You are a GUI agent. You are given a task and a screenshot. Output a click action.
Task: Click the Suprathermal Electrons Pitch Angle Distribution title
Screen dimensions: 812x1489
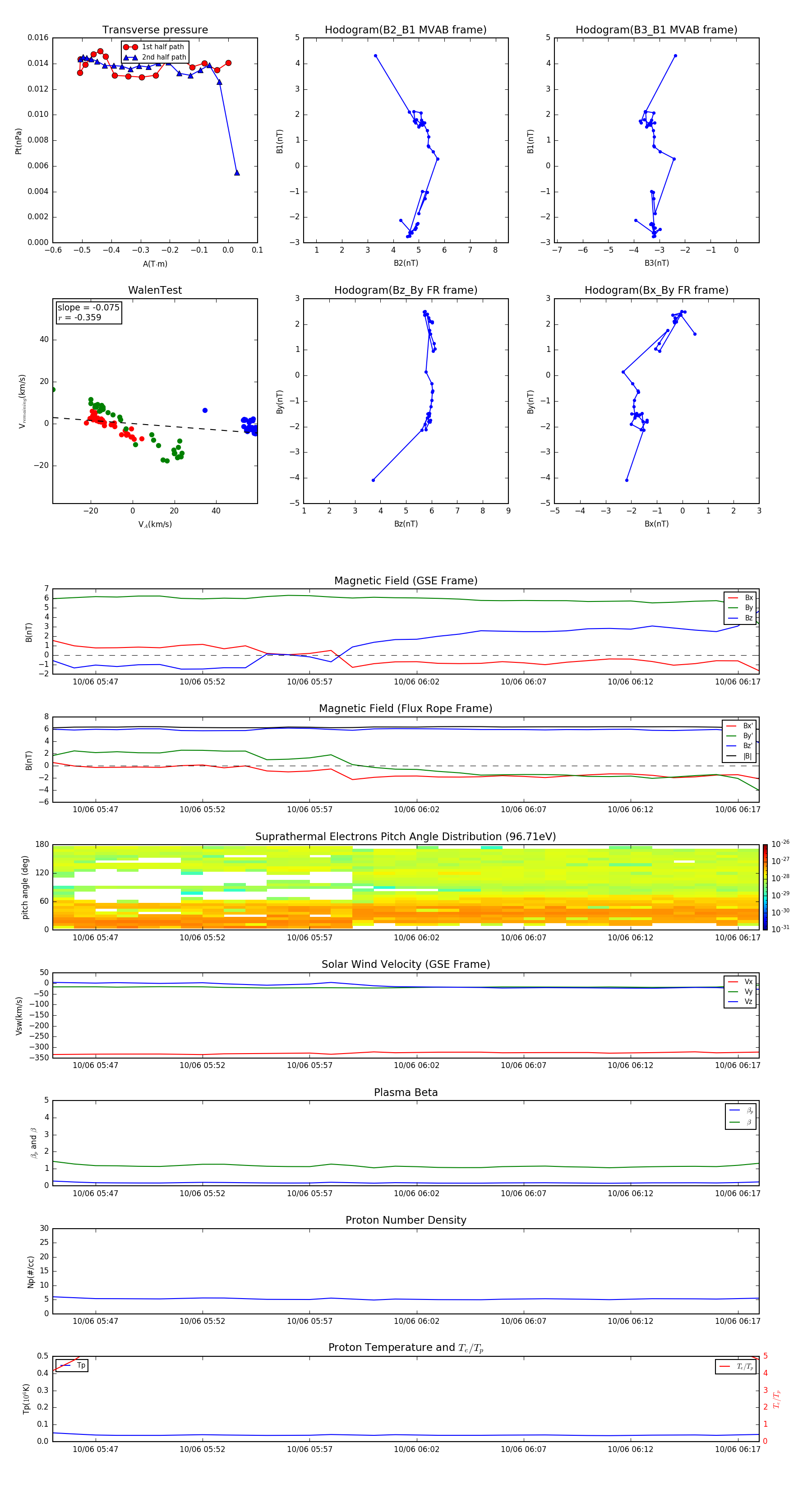coord(406,837)
